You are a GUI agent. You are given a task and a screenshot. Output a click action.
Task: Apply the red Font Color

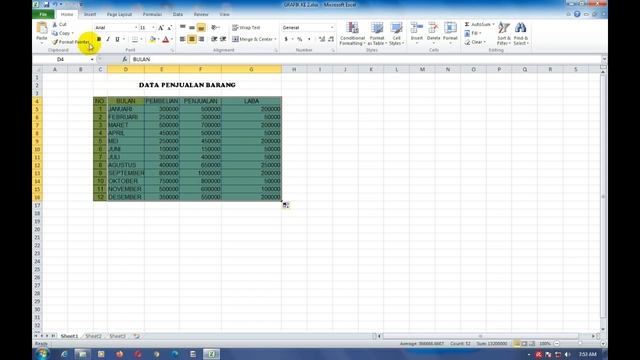[166, 39]
